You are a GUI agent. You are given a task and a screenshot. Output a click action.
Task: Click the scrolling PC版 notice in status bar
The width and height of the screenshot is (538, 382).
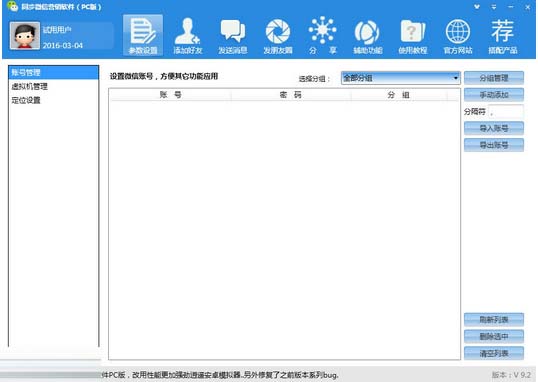[220, 375]
